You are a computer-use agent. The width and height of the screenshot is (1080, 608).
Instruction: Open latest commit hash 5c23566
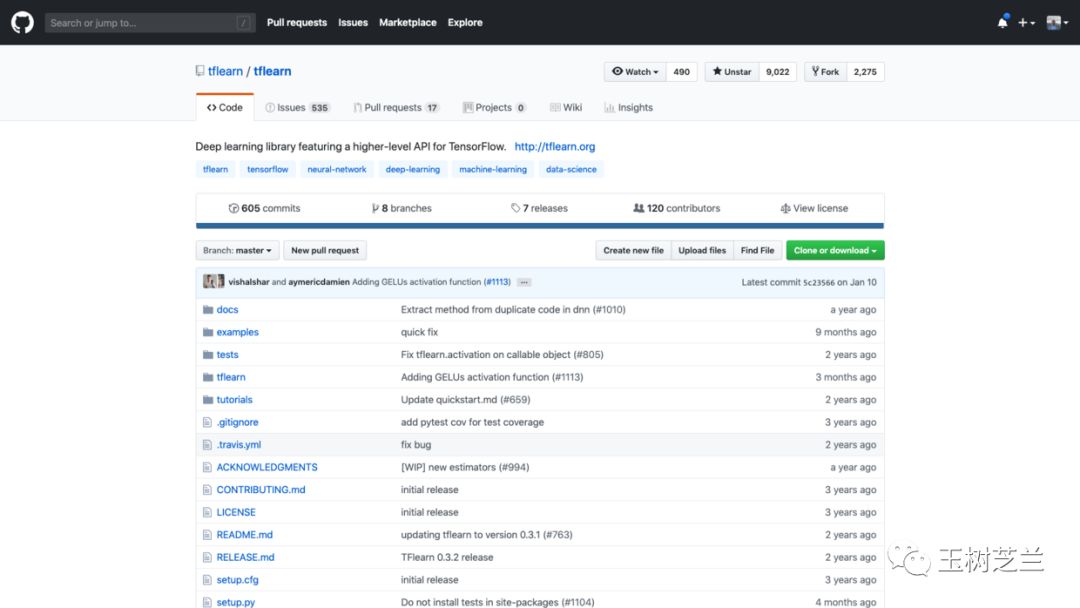pos(818,282)
